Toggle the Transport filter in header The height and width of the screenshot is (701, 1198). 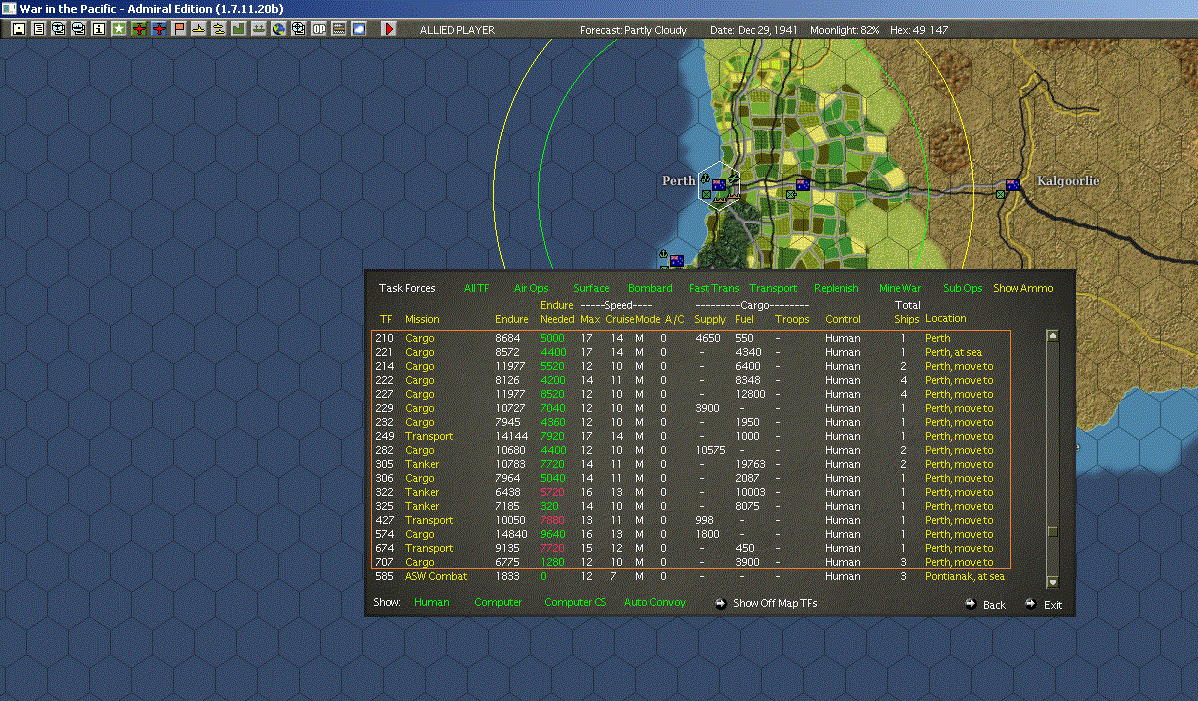[772, 288]
